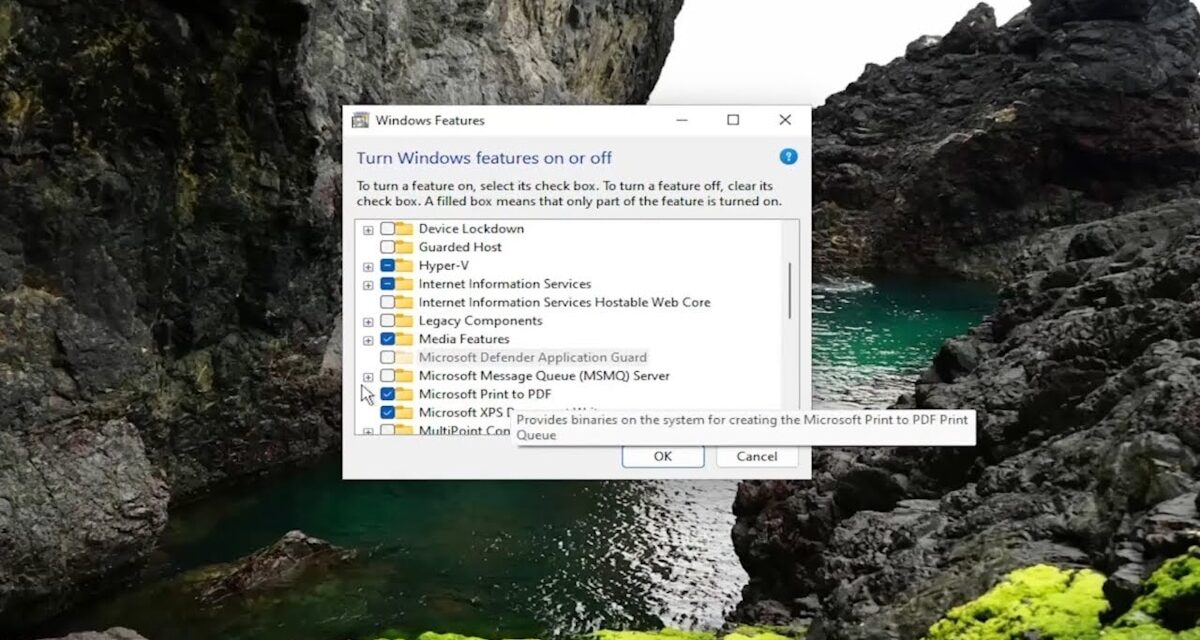Expand the Internet Information Services node
Screen dimensions: 1200x640
pos(368,285)
